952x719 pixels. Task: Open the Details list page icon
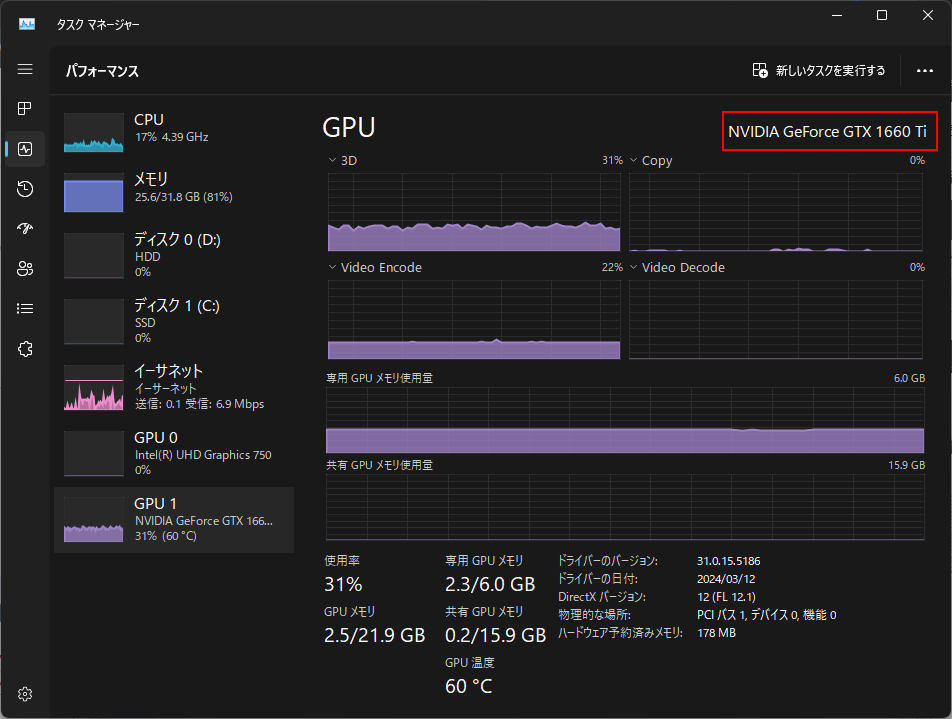pos(25,308)
